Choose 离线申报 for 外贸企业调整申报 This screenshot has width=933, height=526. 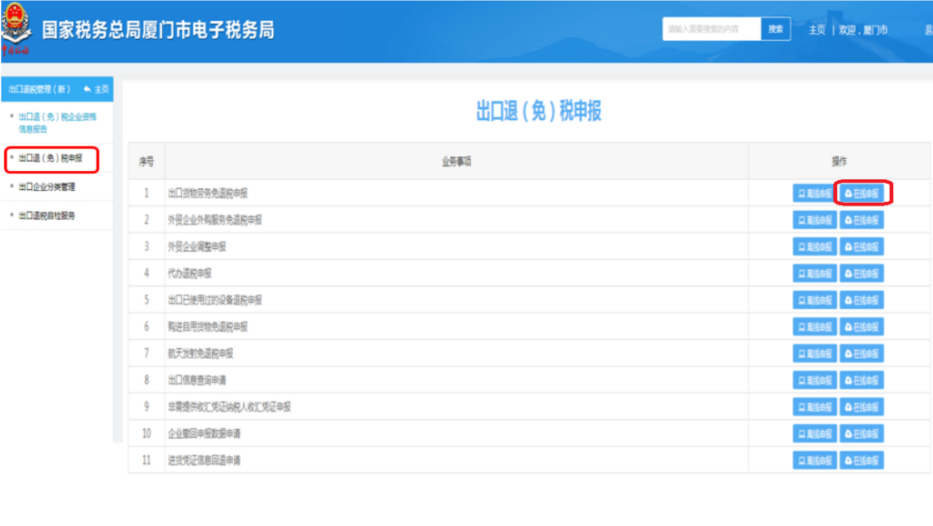coord(815,247)
